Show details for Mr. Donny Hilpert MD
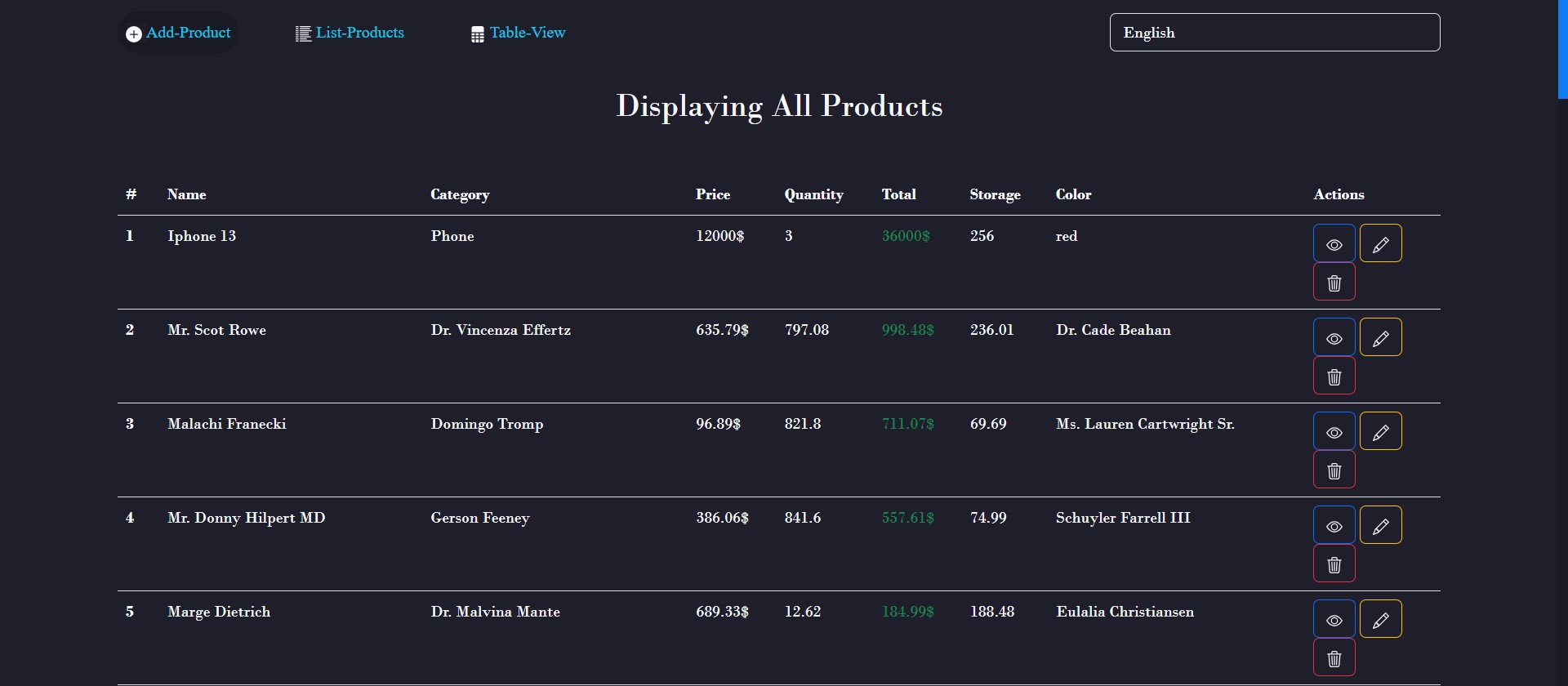 tap(1334, 525)
